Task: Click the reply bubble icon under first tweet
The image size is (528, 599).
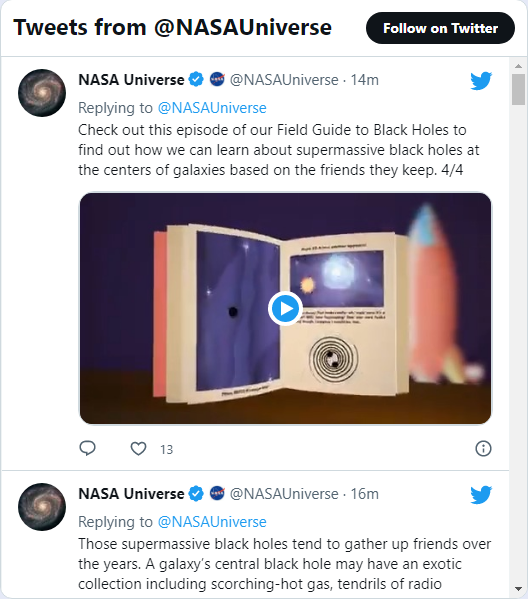Action: [87, 448]
